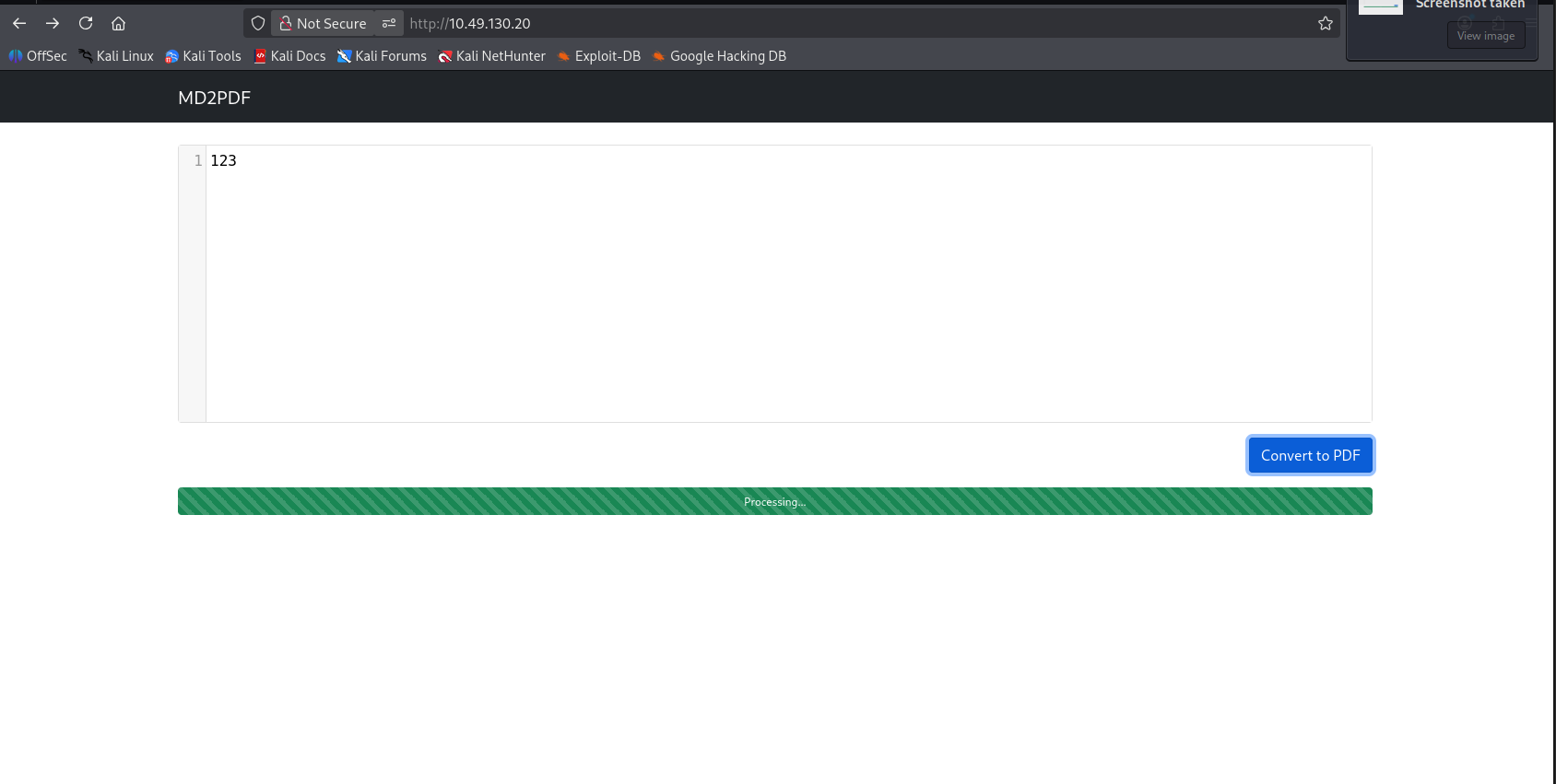Open the Kali Linux bookmark

(x=116, y=56)
